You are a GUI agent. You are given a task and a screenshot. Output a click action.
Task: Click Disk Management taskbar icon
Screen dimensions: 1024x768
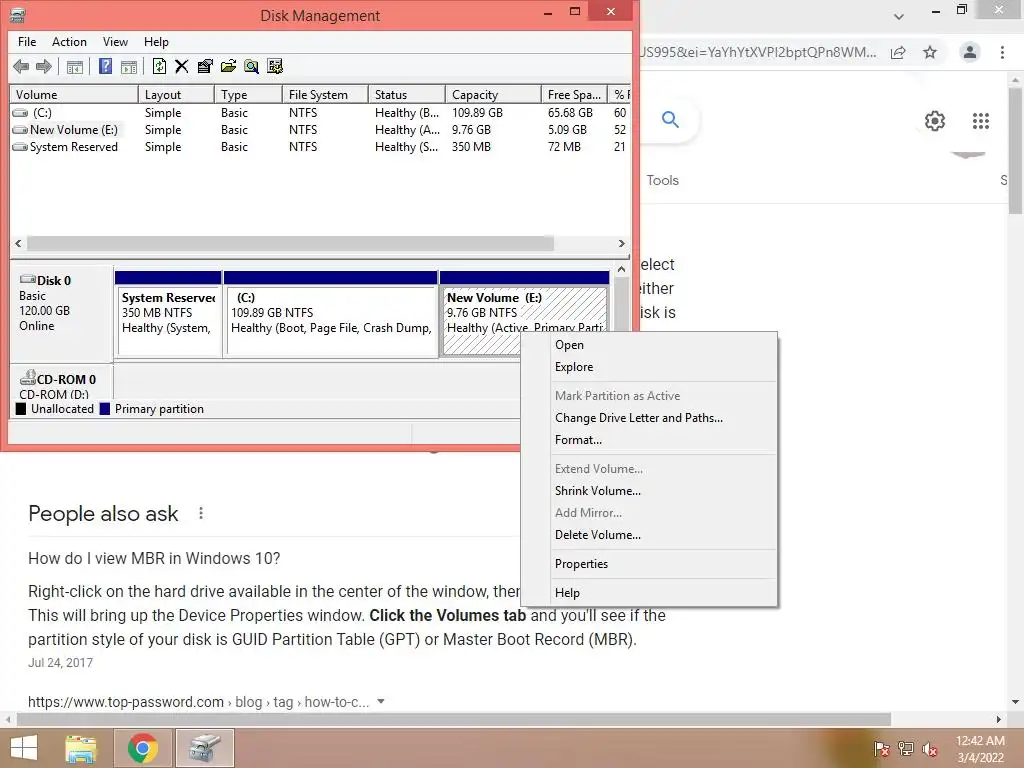(x=205, y=748)
